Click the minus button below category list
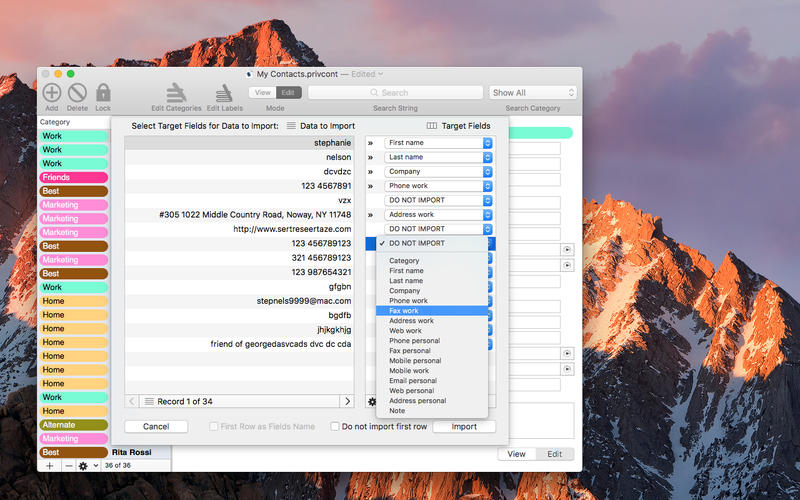The height and width of the screenshot is (500, 800). pos(68,466)
